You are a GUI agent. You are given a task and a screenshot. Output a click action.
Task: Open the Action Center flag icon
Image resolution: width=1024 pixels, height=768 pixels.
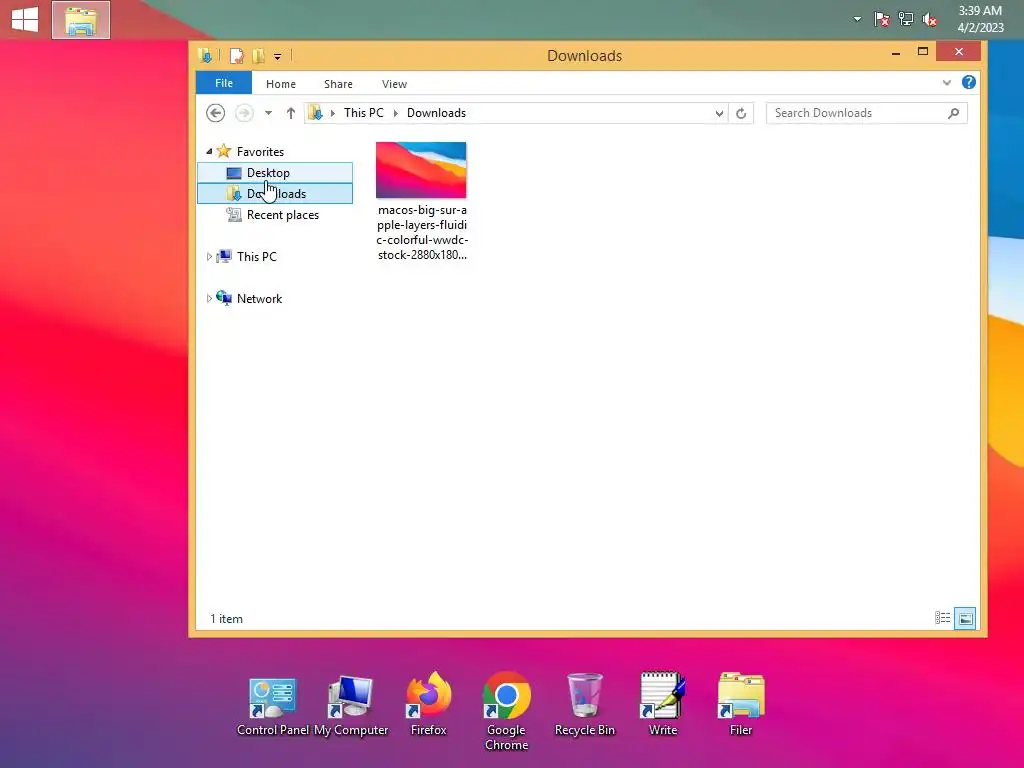[x=881, y=19]
